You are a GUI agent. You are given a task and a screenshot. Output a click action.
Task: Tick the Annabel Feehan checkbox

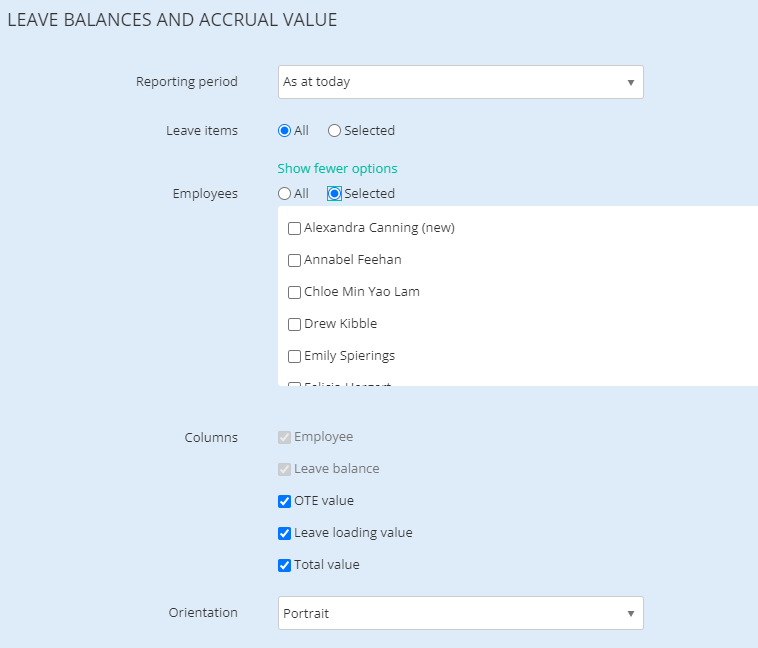tap(294, 260)
